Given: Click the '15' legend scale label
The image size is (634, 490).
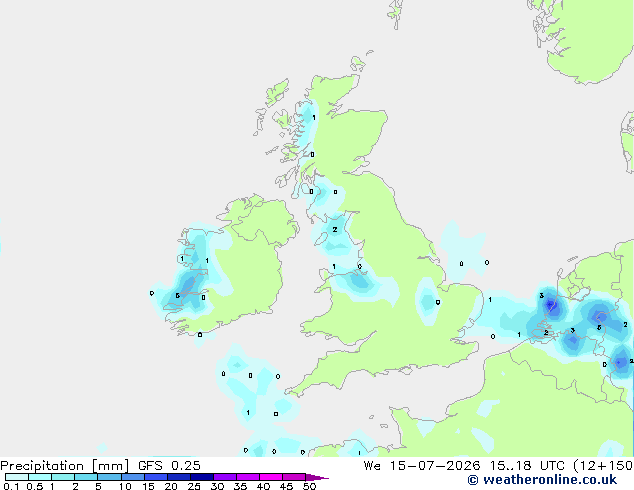Looking at the screenshot, I should (148, 486).
